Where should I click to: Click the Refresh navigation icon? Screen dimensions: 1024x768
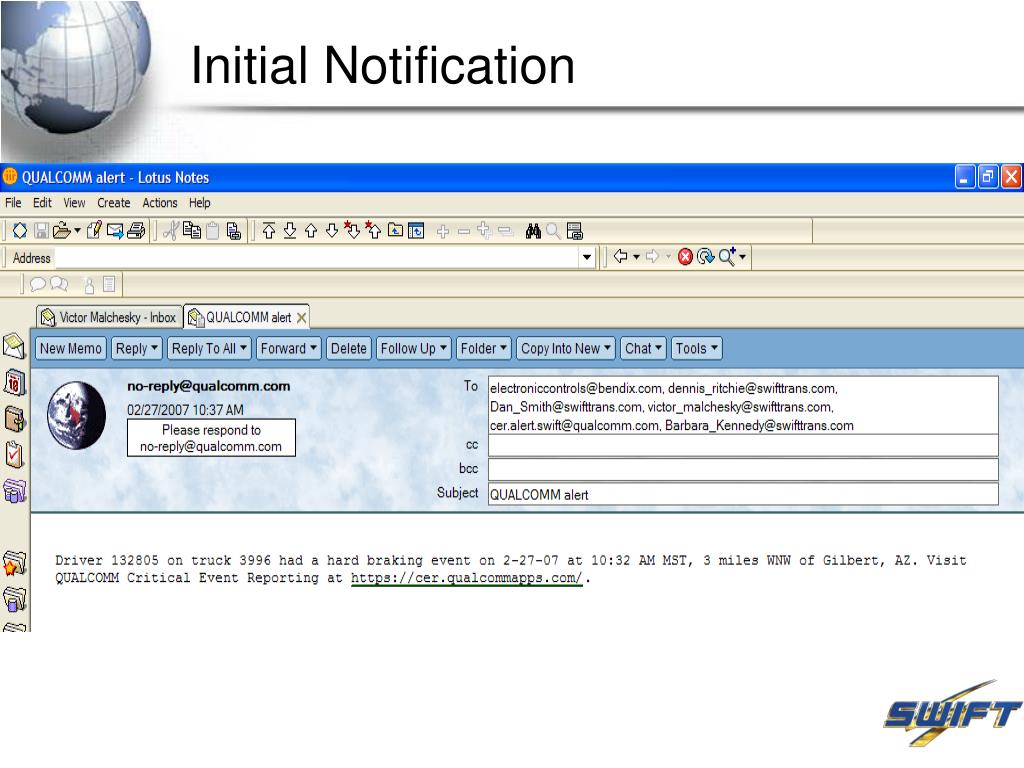[x=705, y=257]
